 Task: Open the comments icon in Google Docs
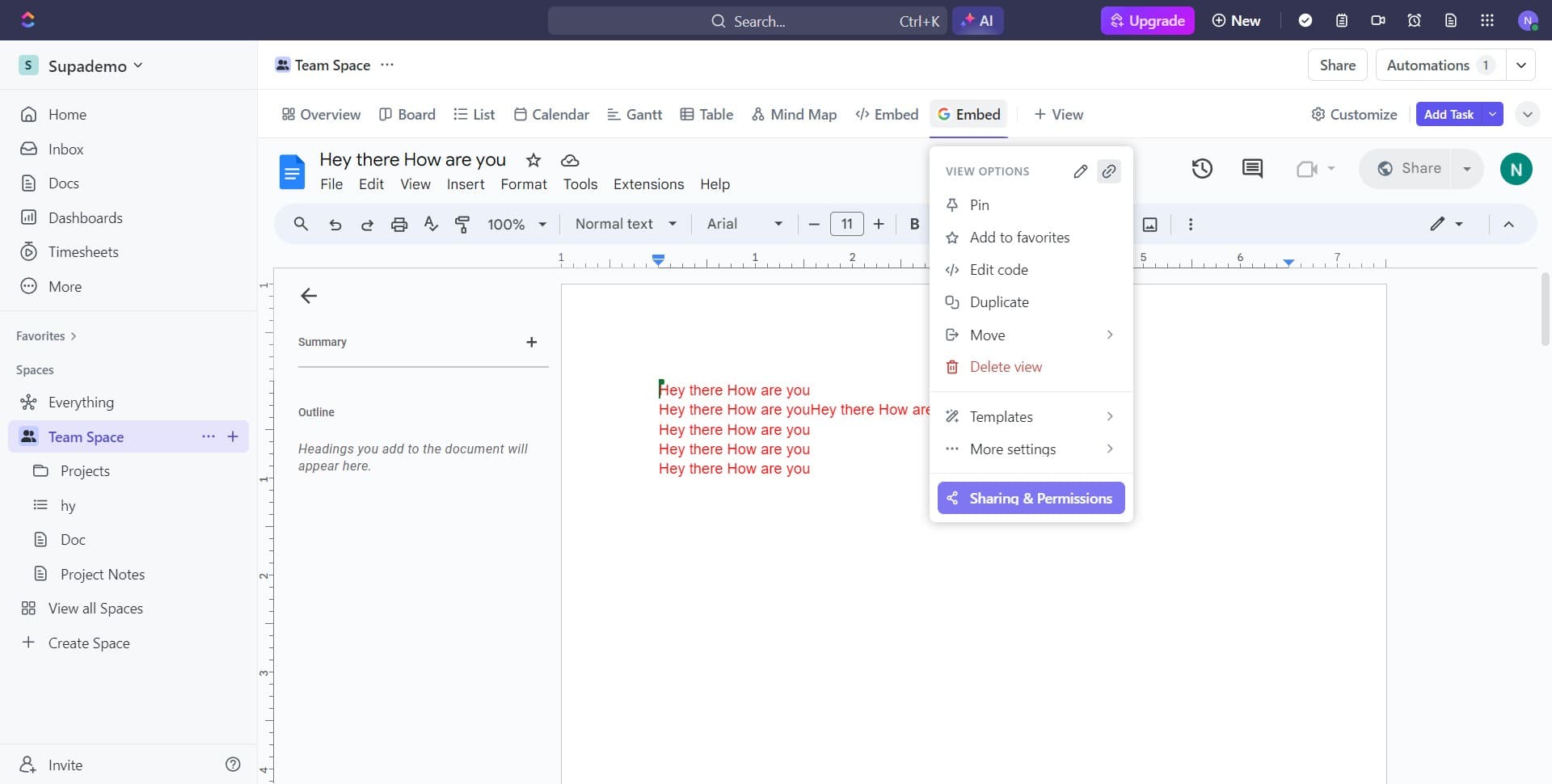pyautogui.click(x=1252, y=168)
